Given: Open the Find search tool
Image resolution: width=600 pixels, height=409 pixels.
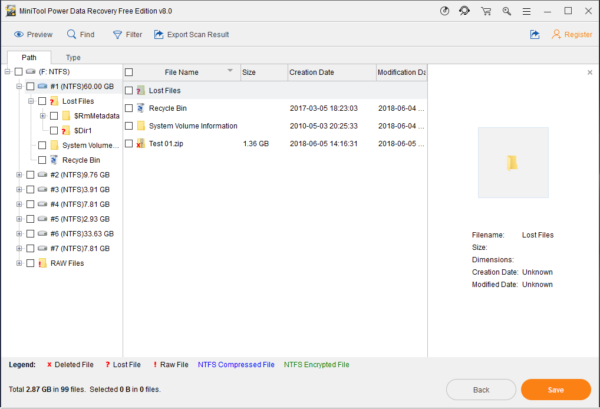Looking at the screenshot, I should (x=80, y=34).
